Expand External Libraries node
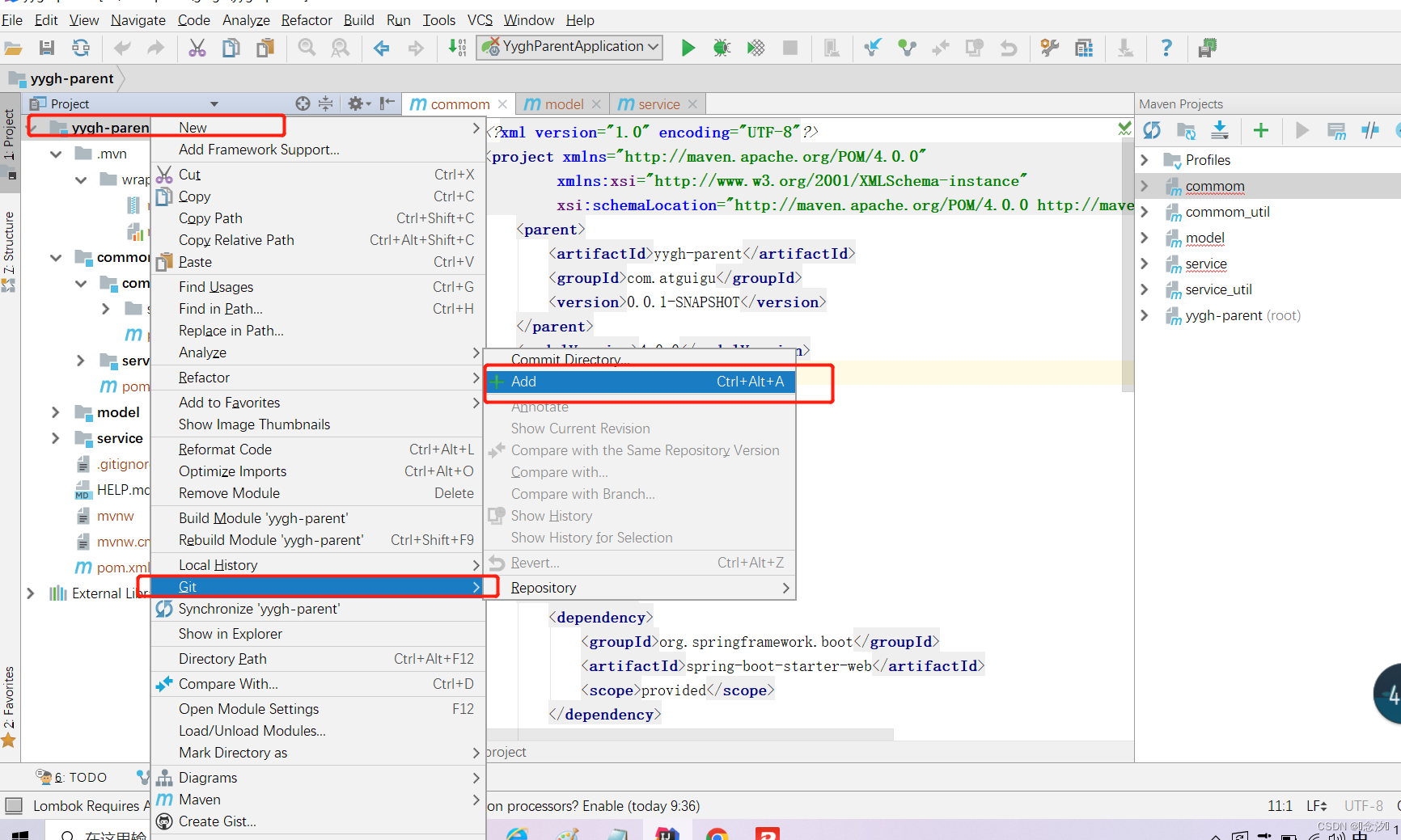Screen dimensions: 1401x840 [30, 593]
